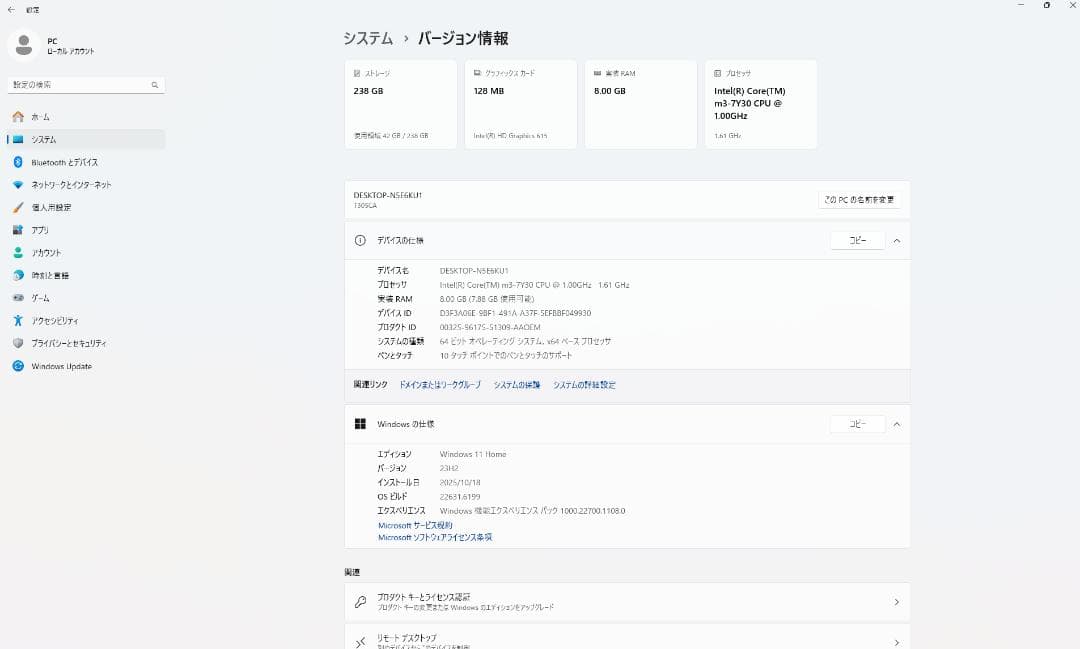Screen dimensions: 1080x649
Task: Click the key icon for プロダクト キー
Action: point(360,602)
